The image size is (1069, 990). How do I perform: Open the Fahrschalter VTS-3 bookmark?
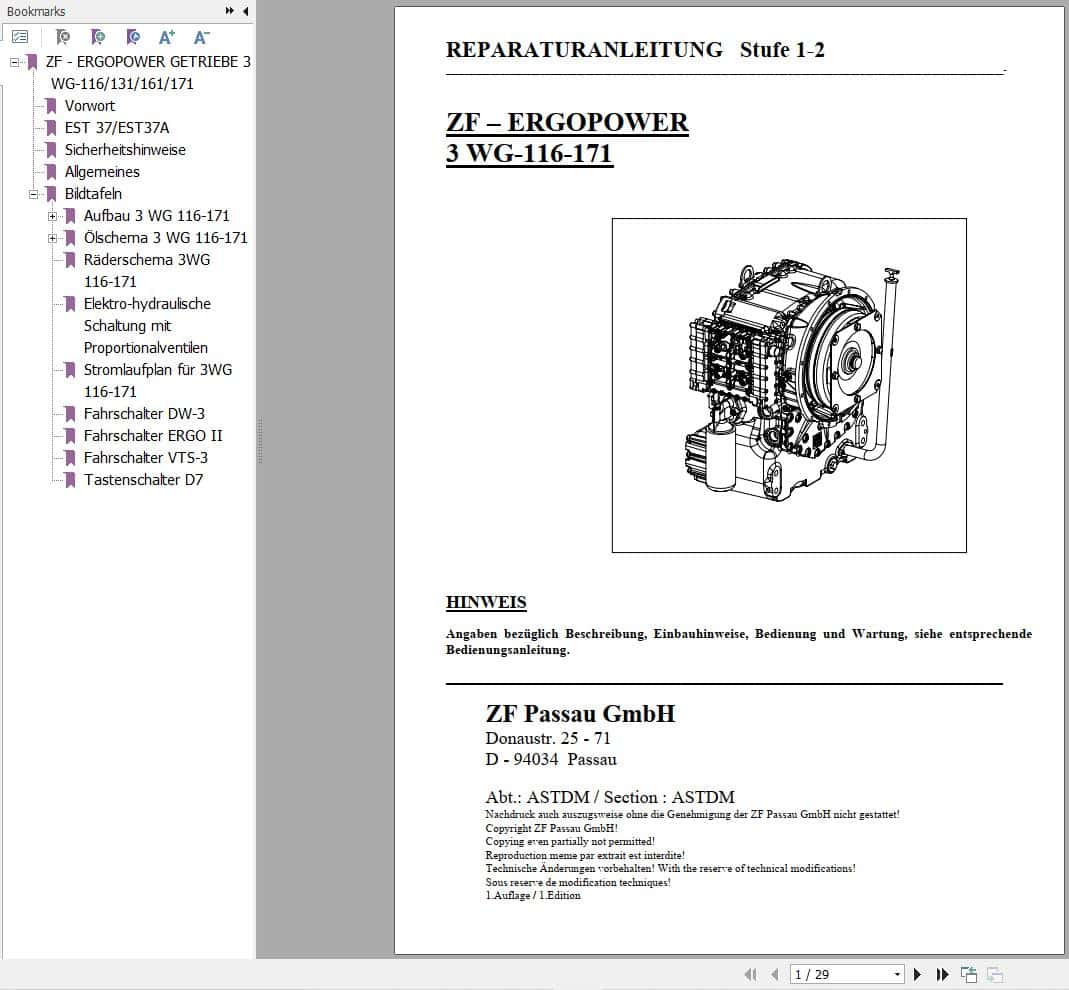point(145,458)
